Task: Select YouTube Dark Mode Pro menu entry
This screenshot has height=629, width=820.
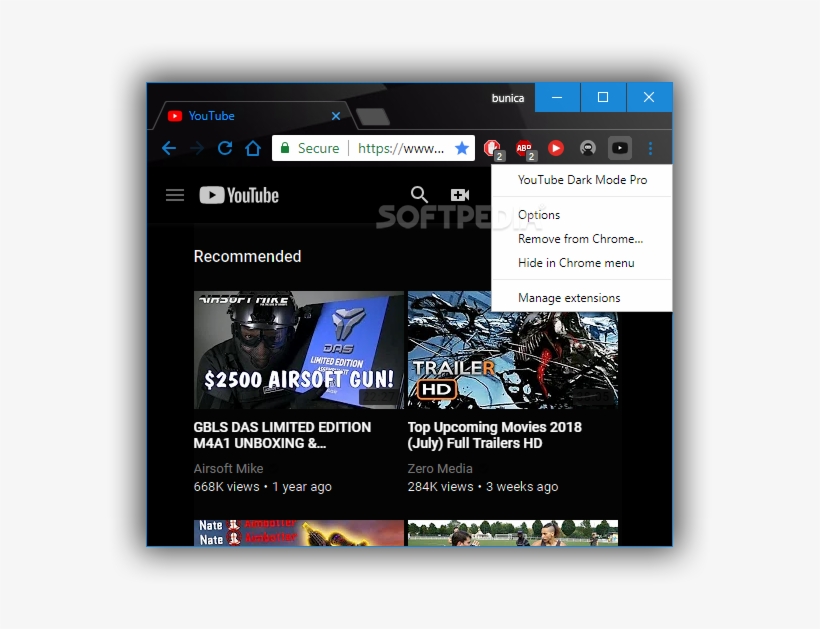Action: pyautogui.click(x=582, y=180)
